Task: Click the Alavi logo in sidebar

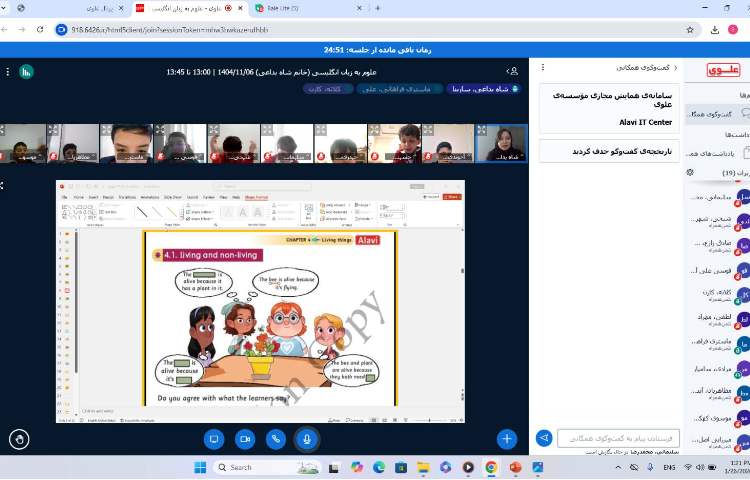Action: tap(723, 70)
